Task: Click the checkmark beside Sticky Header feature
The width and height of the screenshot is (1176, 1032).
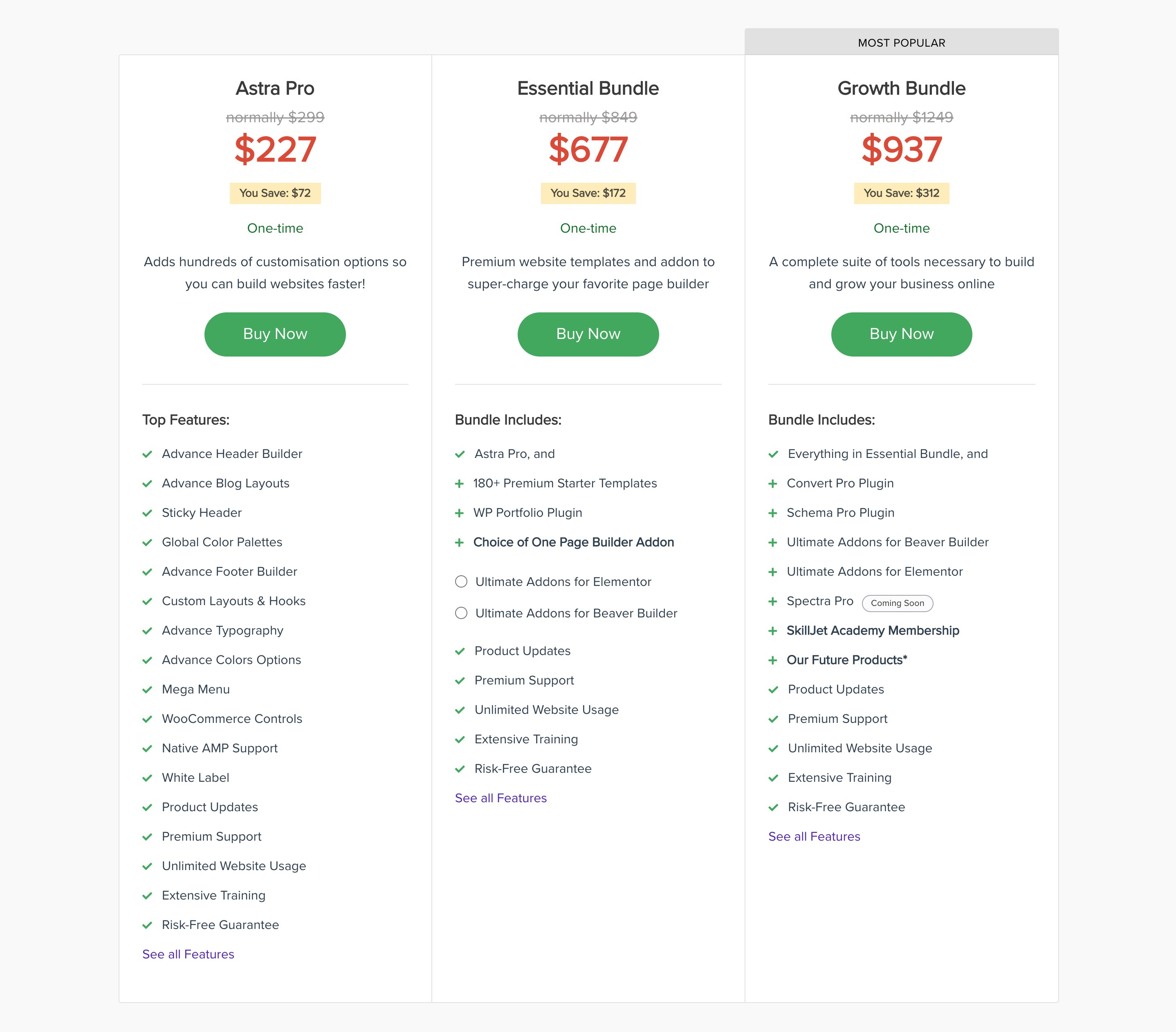Action: [148, 513]
